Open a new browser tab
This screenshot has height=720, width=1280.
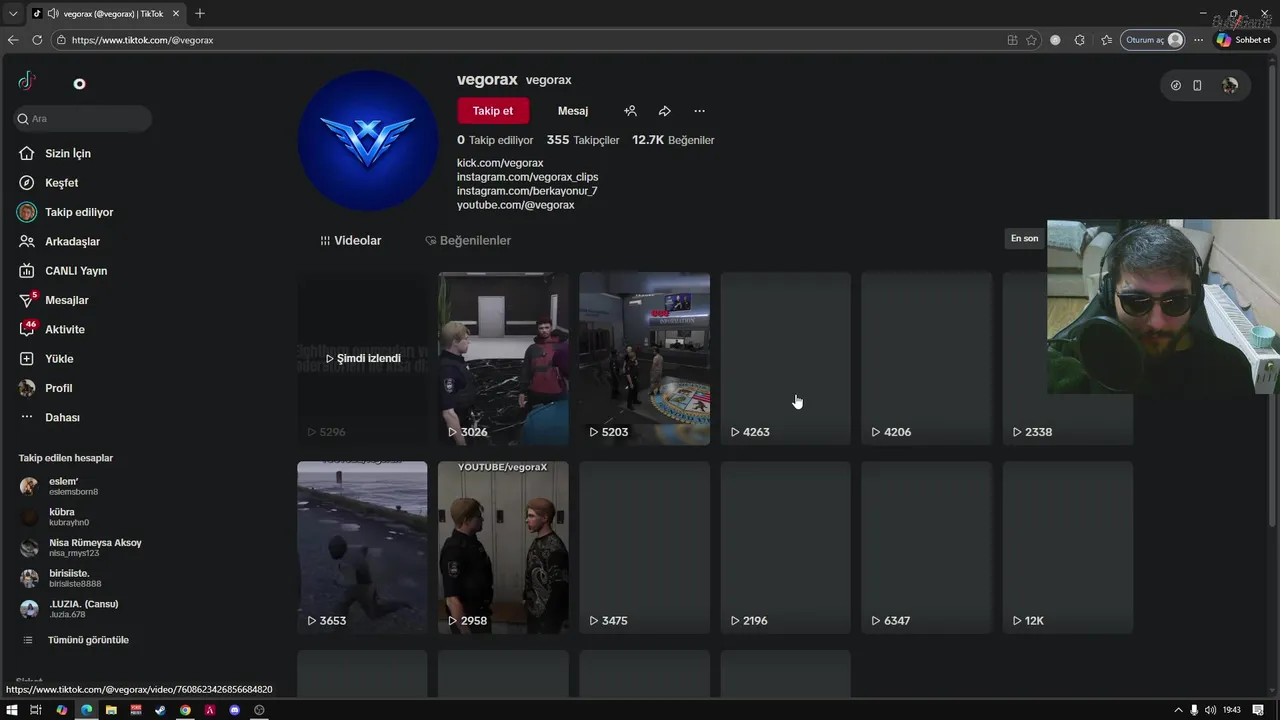[200, 14]
